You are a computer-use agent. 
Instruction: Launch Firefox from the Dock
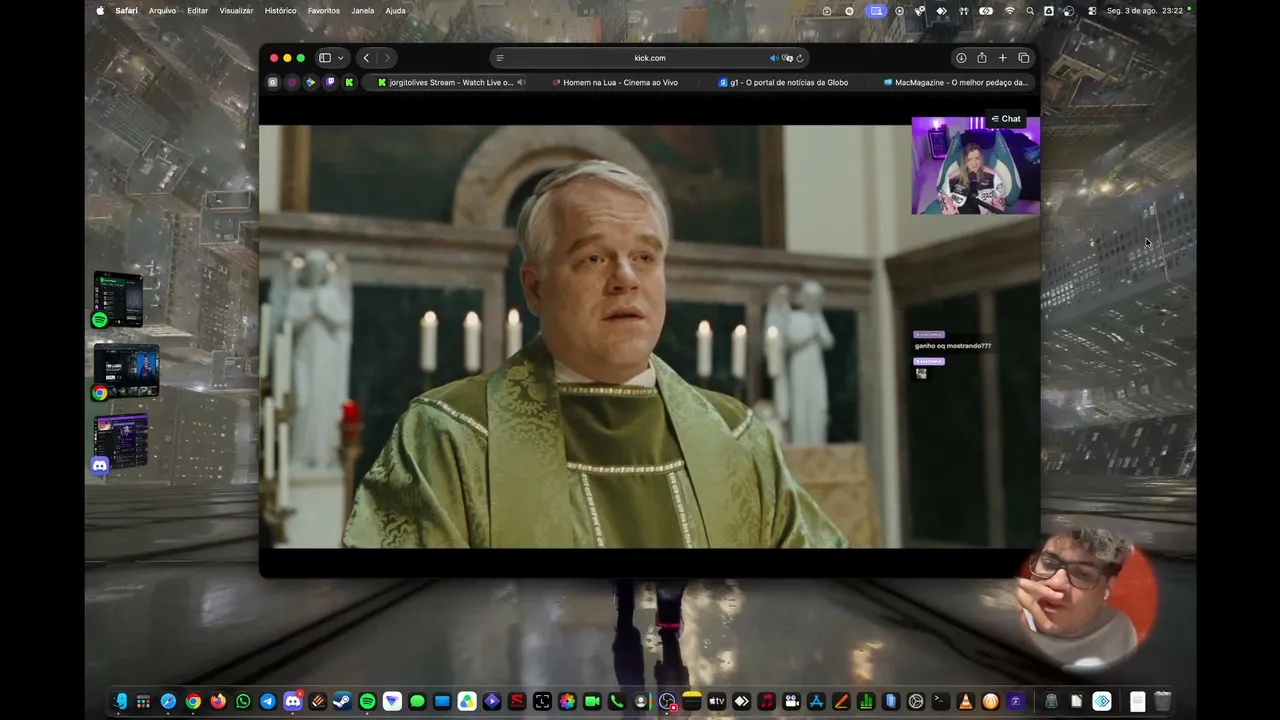218,702
